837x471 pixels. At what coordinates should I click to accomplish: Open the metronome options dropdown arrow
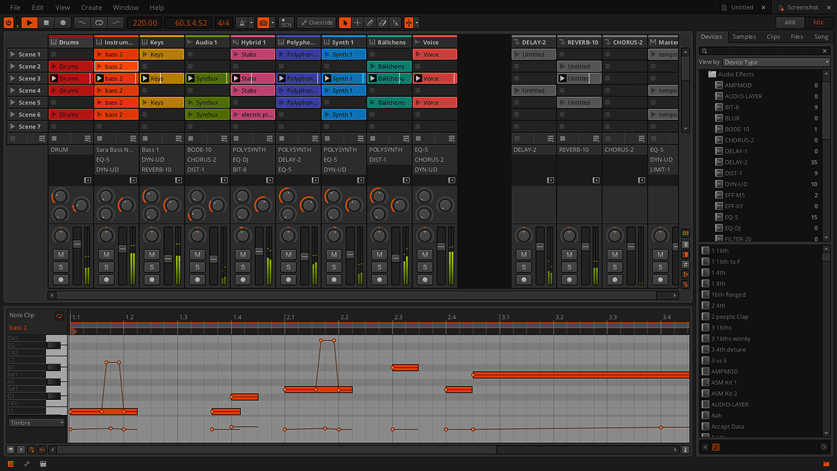(x=251, y=22)
